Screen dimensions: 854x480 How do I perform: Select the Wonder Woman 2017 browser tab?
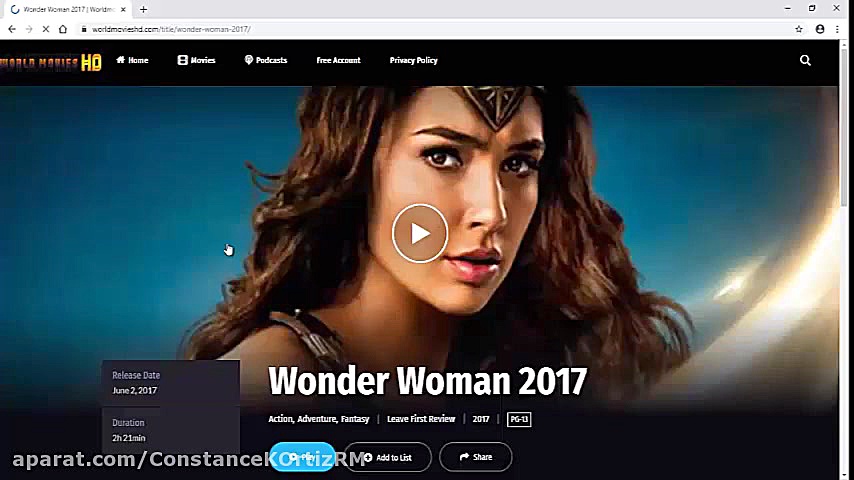[x=69, y=9]
